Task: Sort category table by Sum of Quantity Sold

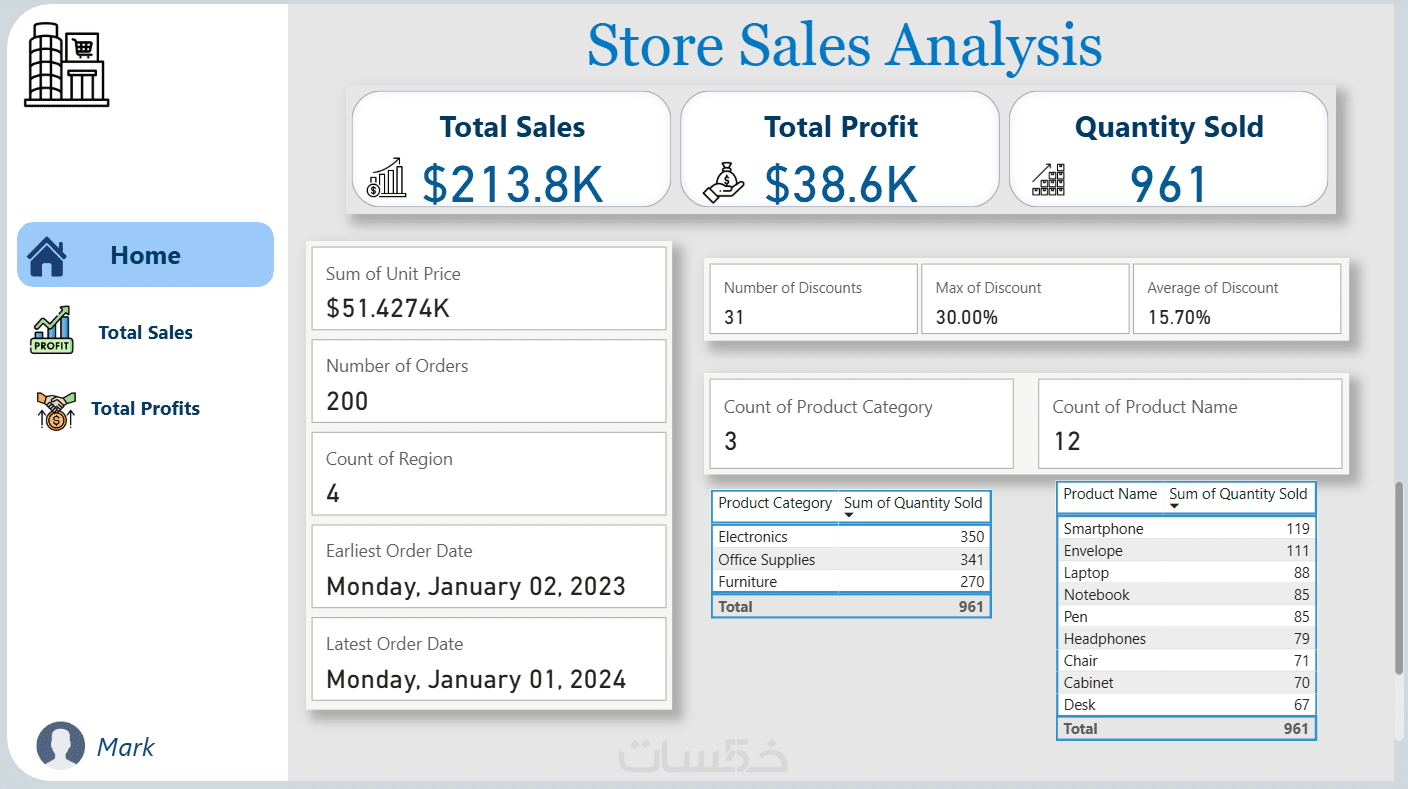Action: tap(913, 503)
